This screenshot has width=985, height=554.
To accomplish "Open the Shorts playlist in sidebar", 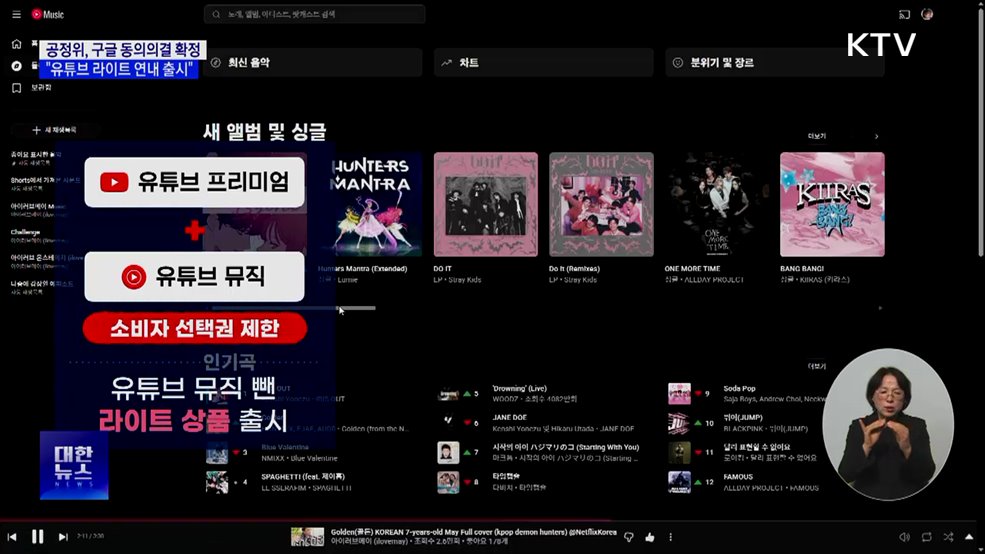I will click(x=45, y=184).
